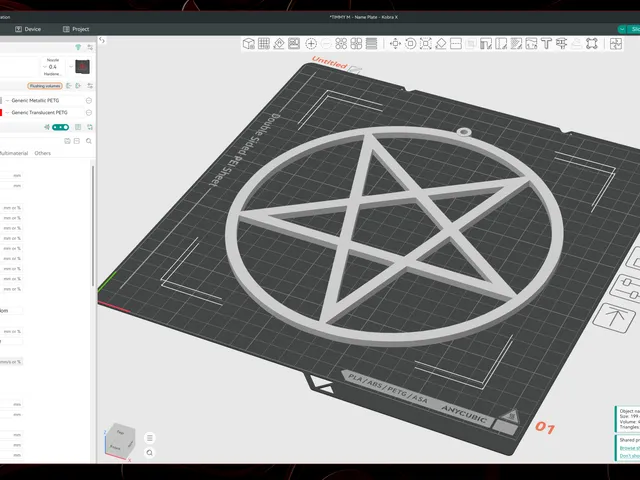Edit the Generic Translucent PETG filament preset
Image resolution: width=640 pixels, height=480 pixels.
tap(89, 113)
